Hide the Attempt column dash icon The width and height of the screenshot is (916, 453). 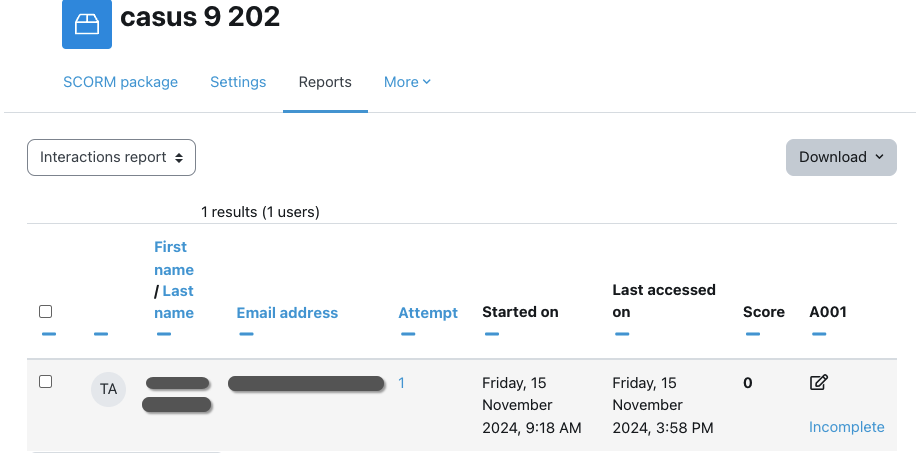tap(408, 334)
